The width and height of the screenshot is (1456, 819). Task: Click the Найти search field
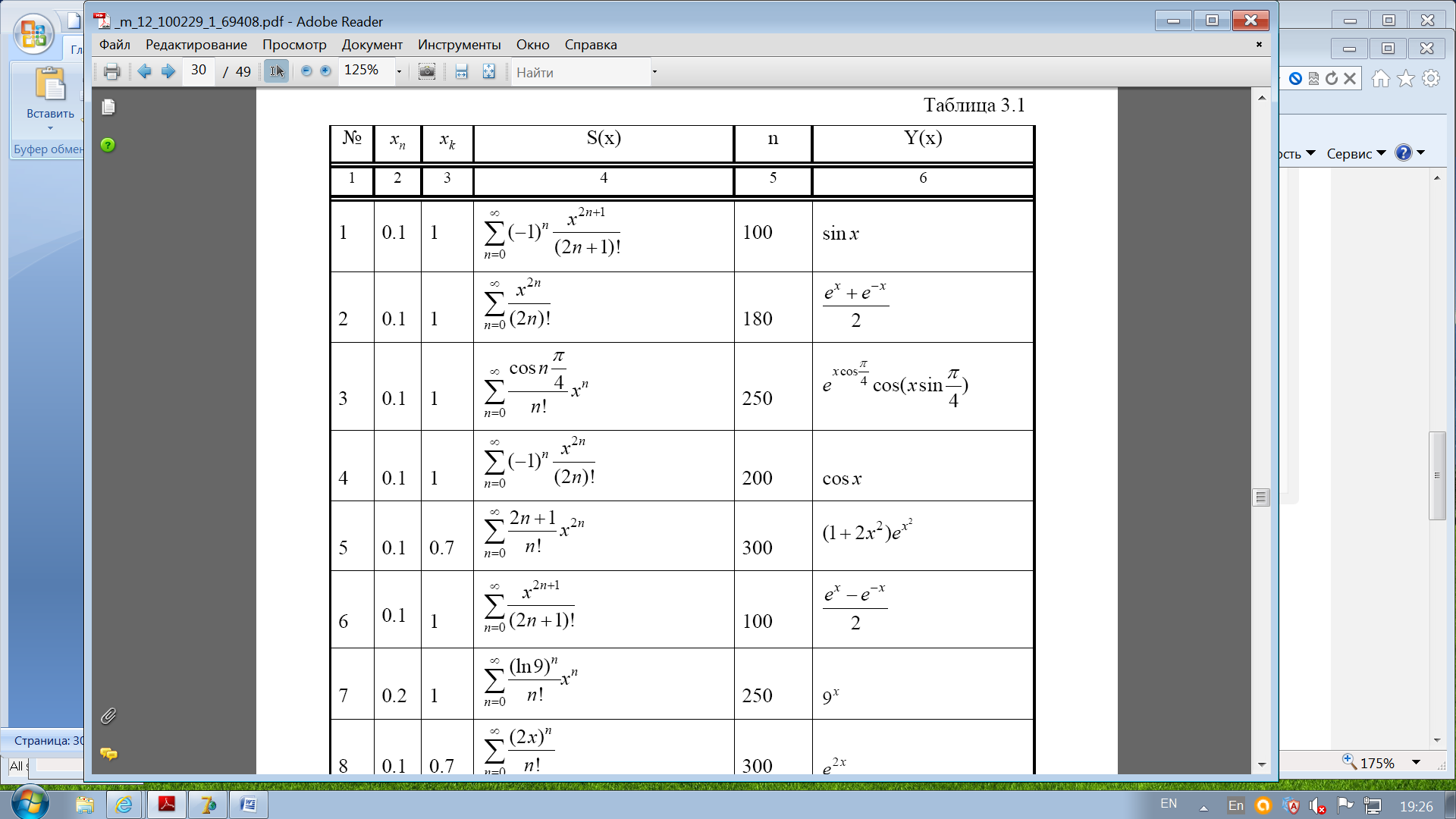[580, 72]
